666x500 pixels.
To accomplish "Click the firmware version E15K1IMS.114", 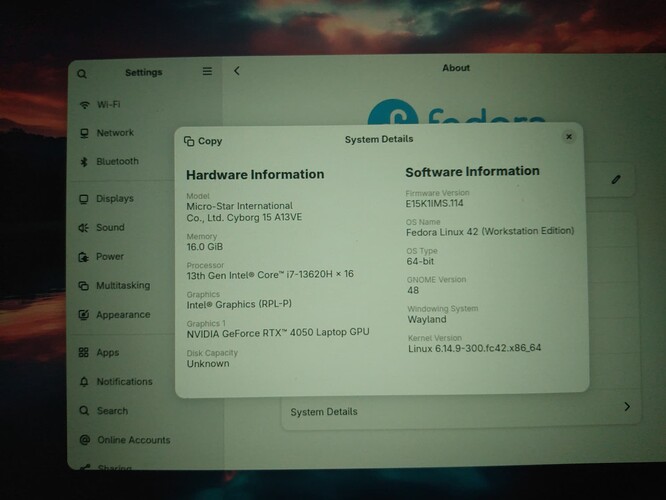I will pos(435,203).
